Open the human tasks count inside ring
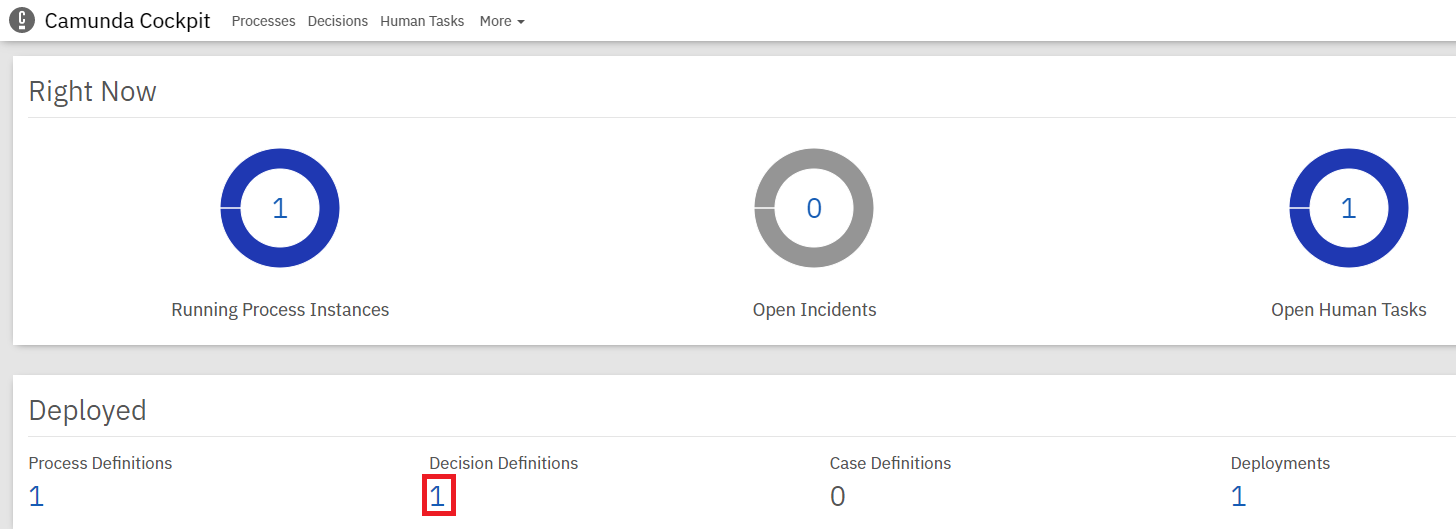 click(x=1348, y=208)
